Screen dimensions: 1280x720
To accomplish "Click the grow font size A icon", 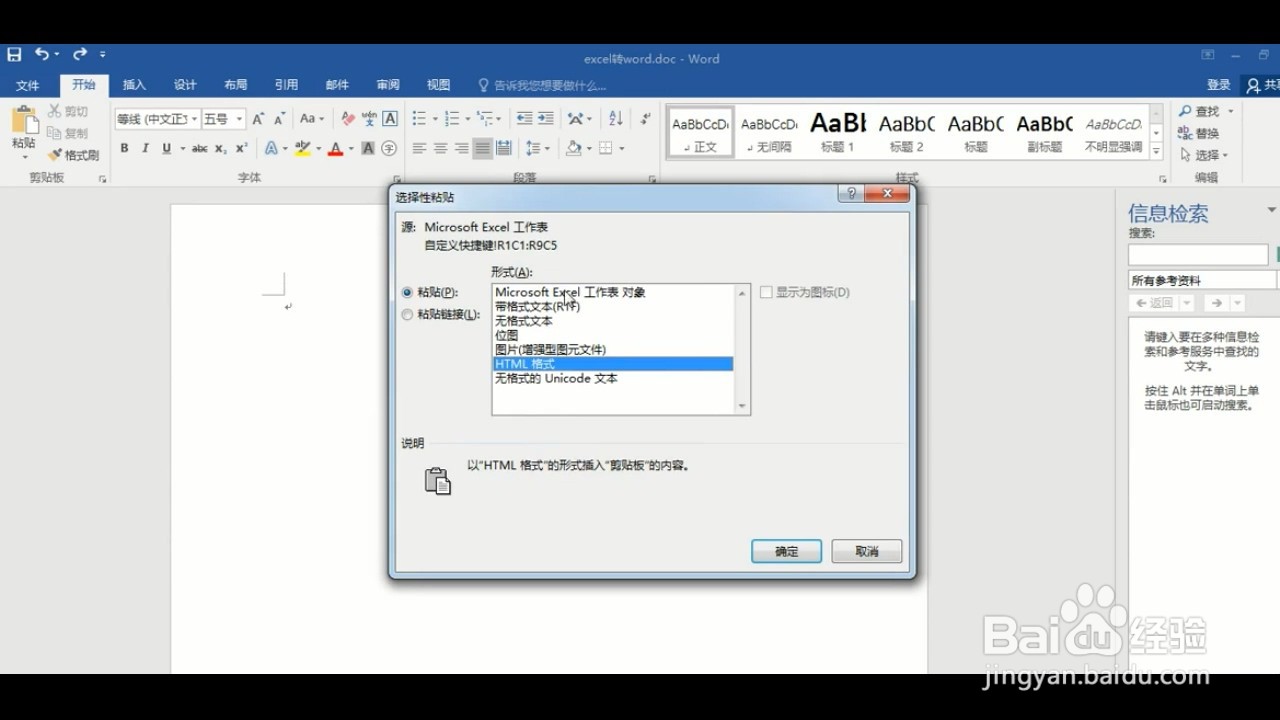I will point(258,118).
